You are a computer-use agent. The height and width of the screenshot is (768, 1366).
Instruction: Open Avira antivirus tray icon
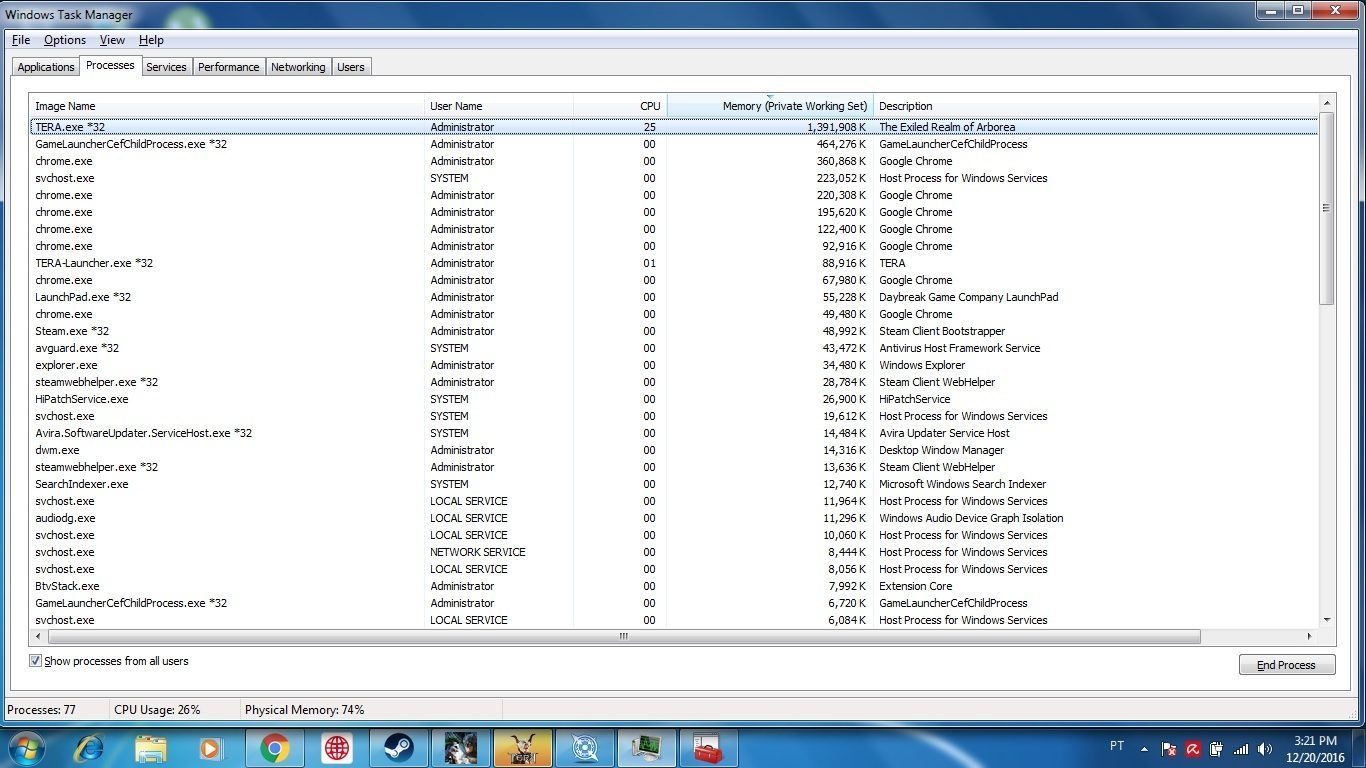pos(1193,748)
